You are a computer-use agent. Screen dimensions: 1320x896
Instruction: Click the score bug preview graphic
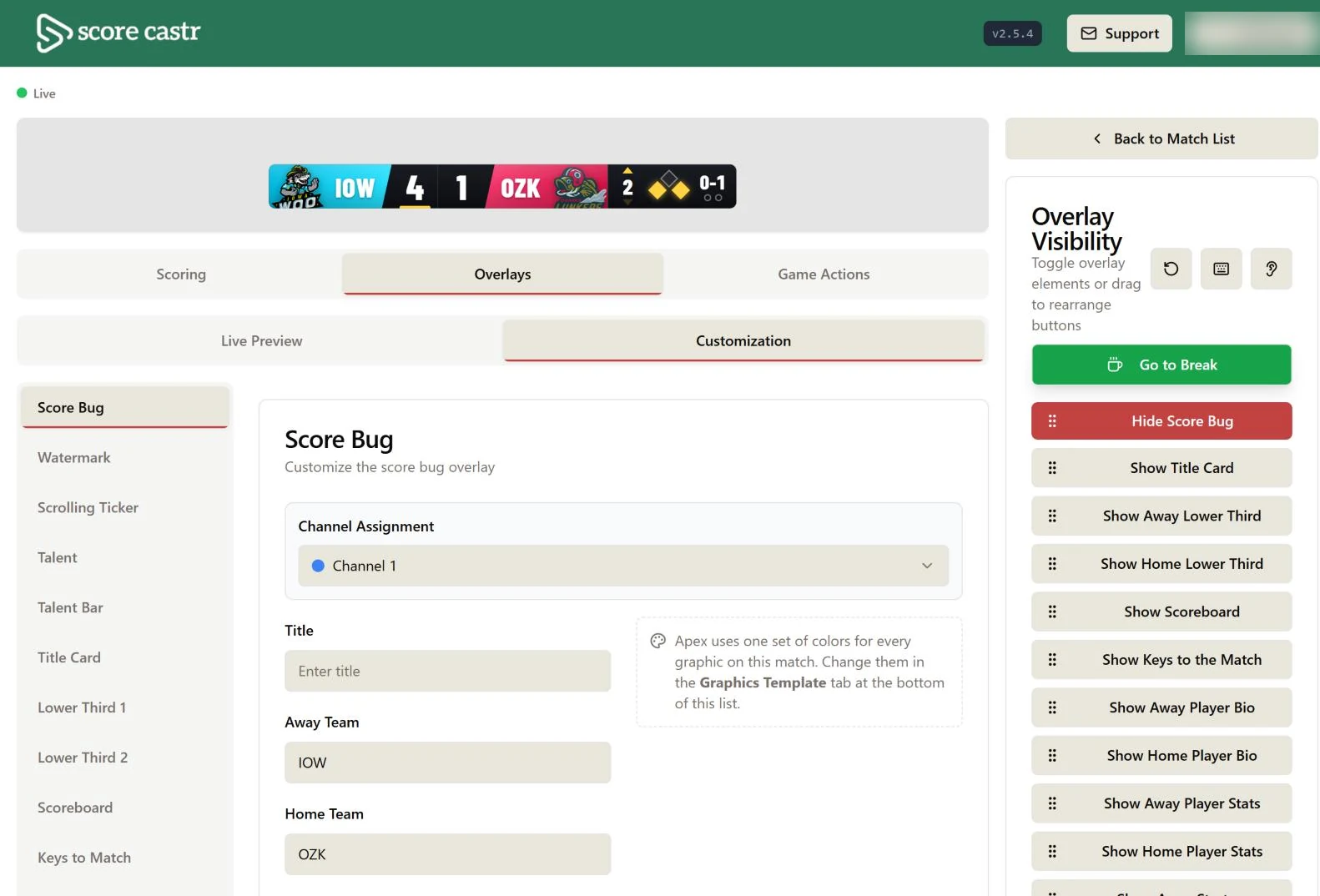(x=502, y=186)
